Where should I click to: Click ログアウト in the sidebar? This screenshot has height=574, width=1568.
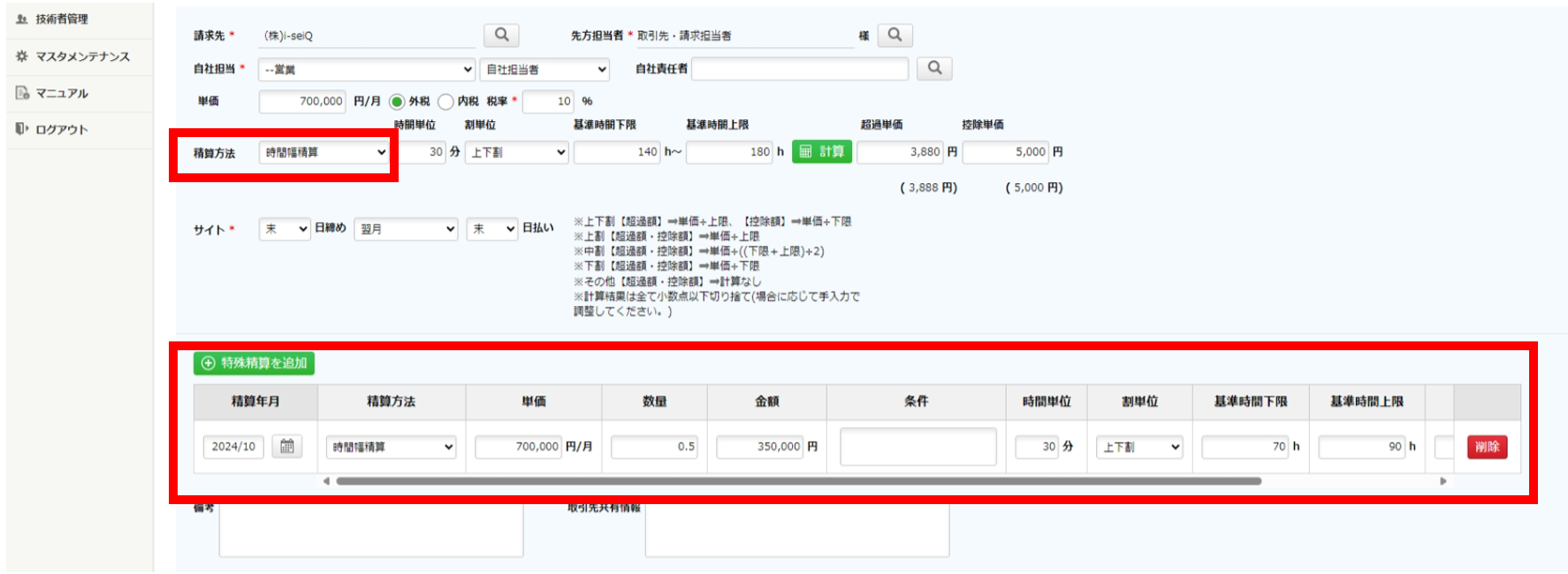click(61, 129)
